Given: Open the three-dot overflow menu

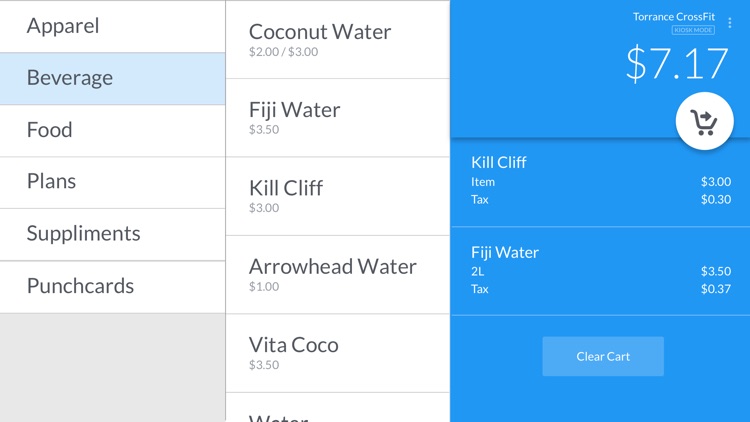Looking at the screenshot, I should point(730,23).
